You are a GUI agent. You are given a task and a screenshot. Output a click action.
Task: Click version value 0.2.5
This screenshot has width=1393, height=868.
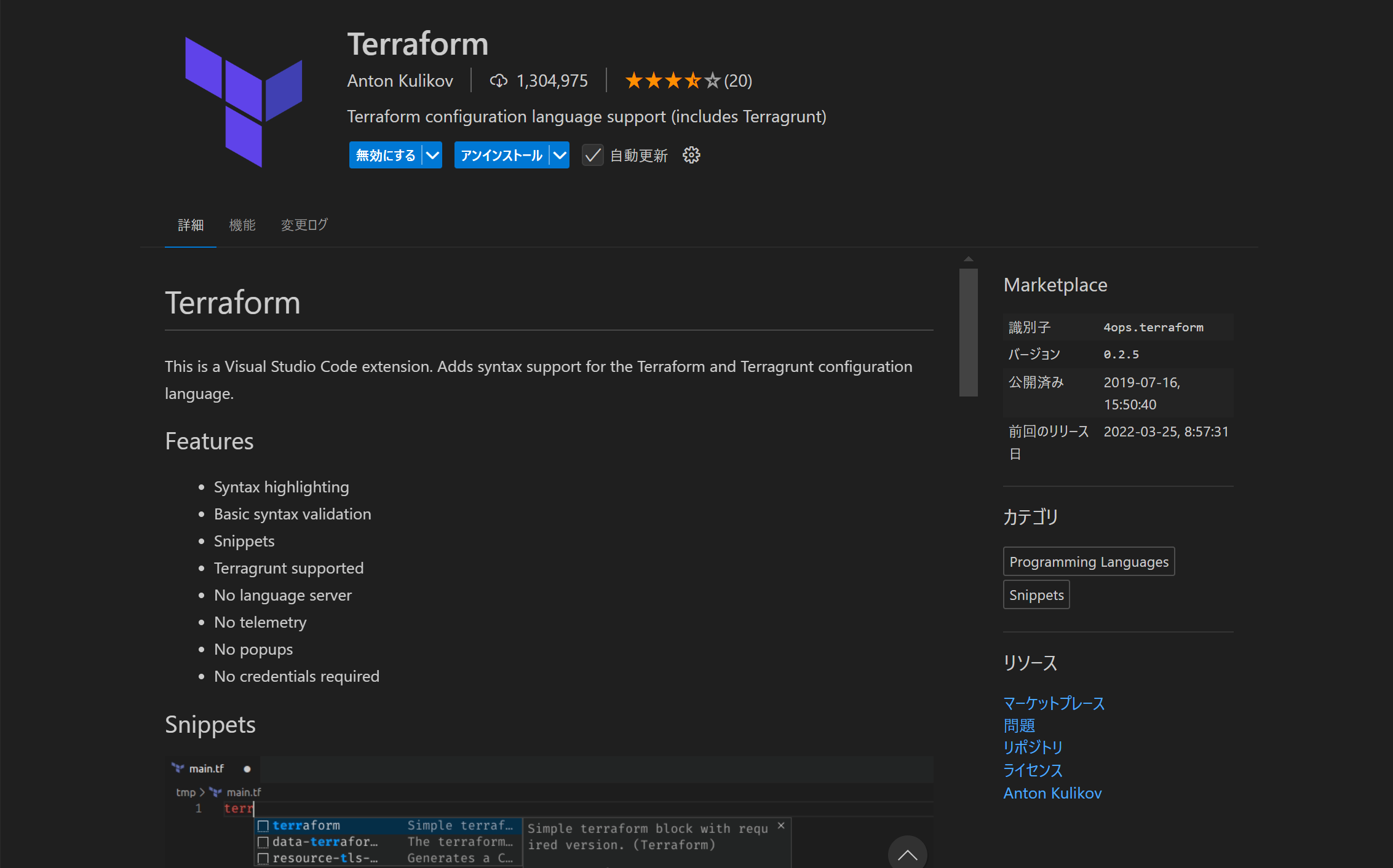point(1121,355)
